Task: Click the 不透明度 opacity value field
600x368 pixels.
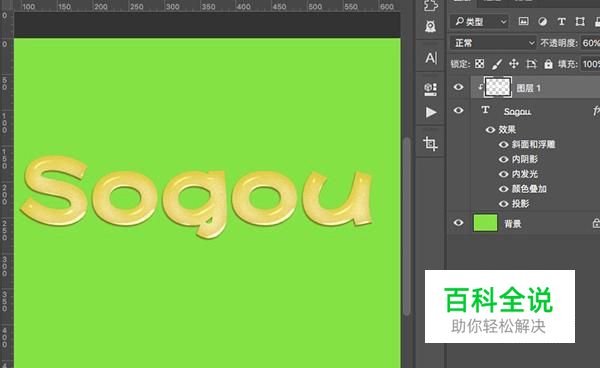Action: tap(590, 43)
